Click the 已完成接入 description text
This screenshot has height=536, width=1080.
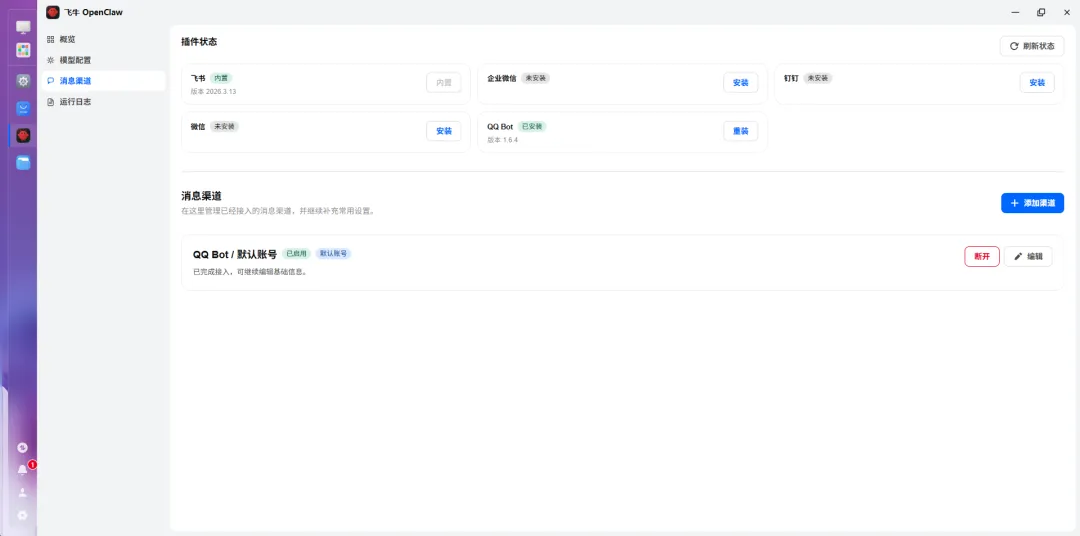249,271
